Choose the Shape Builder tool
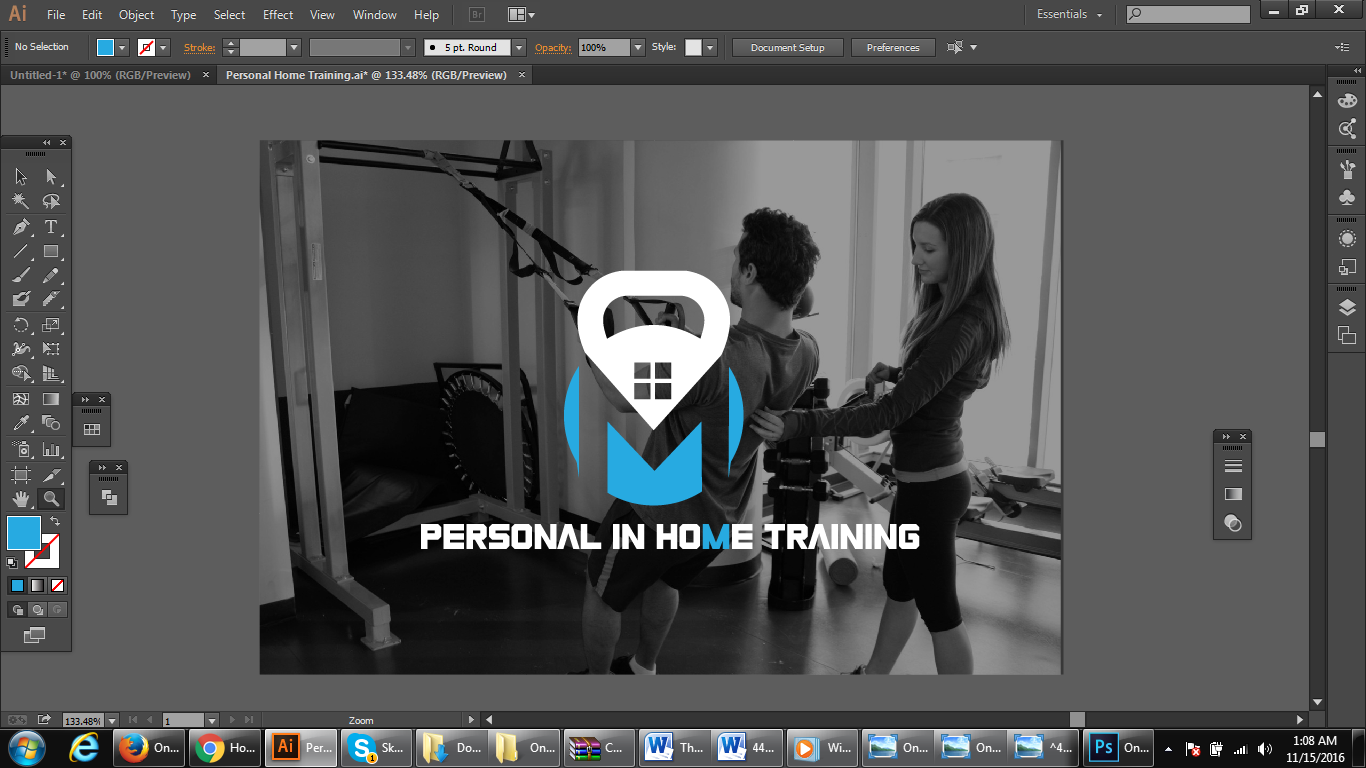1366x768 pixels. click(x=21, y=373)
